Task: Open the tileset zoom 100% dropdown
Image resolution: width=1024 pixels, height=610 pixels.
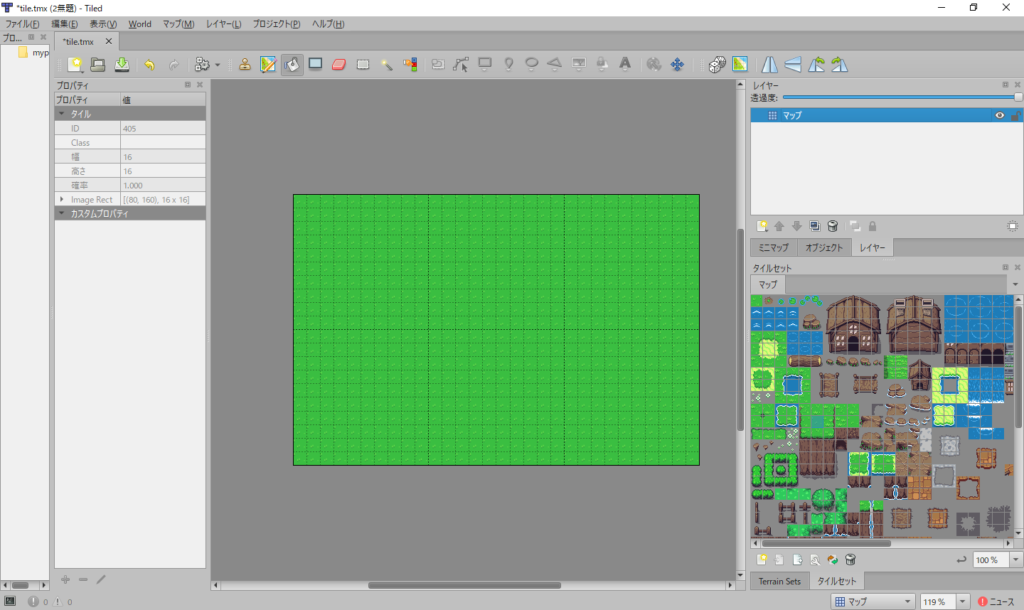Action: click(1016, 560)
